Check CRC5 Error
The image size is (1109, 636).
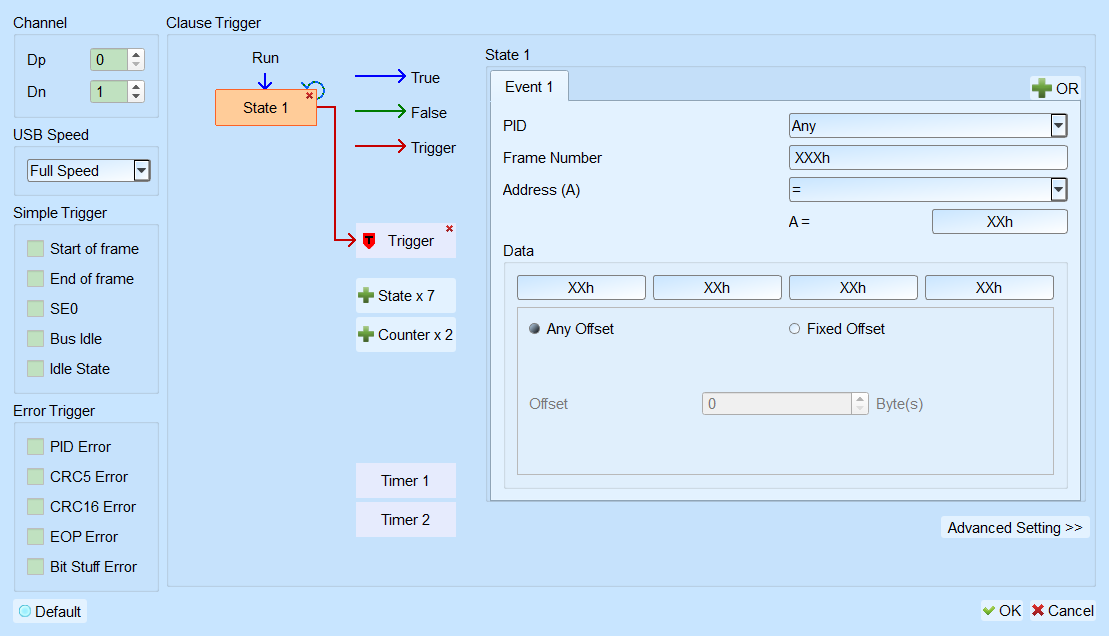pyautogui.click(x=35, y=477)
